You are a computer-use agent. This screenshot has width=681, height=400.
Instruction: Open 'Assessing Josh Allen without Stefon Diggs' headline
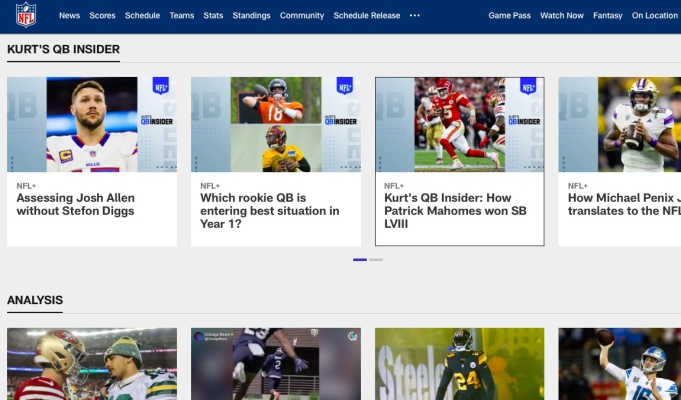[x=76, y=204]
